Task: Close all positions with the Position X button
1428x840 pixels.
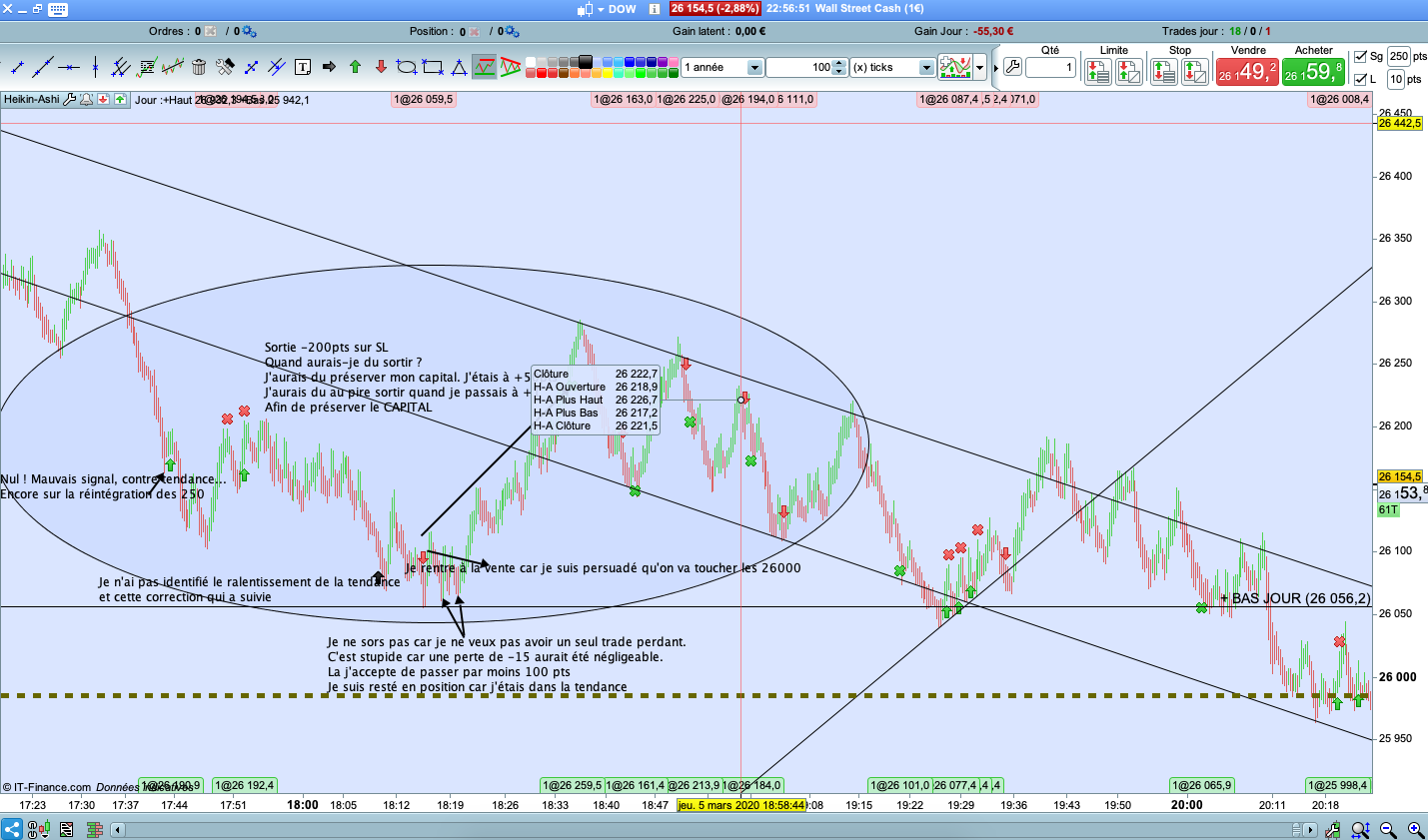Action: [475, 32]
